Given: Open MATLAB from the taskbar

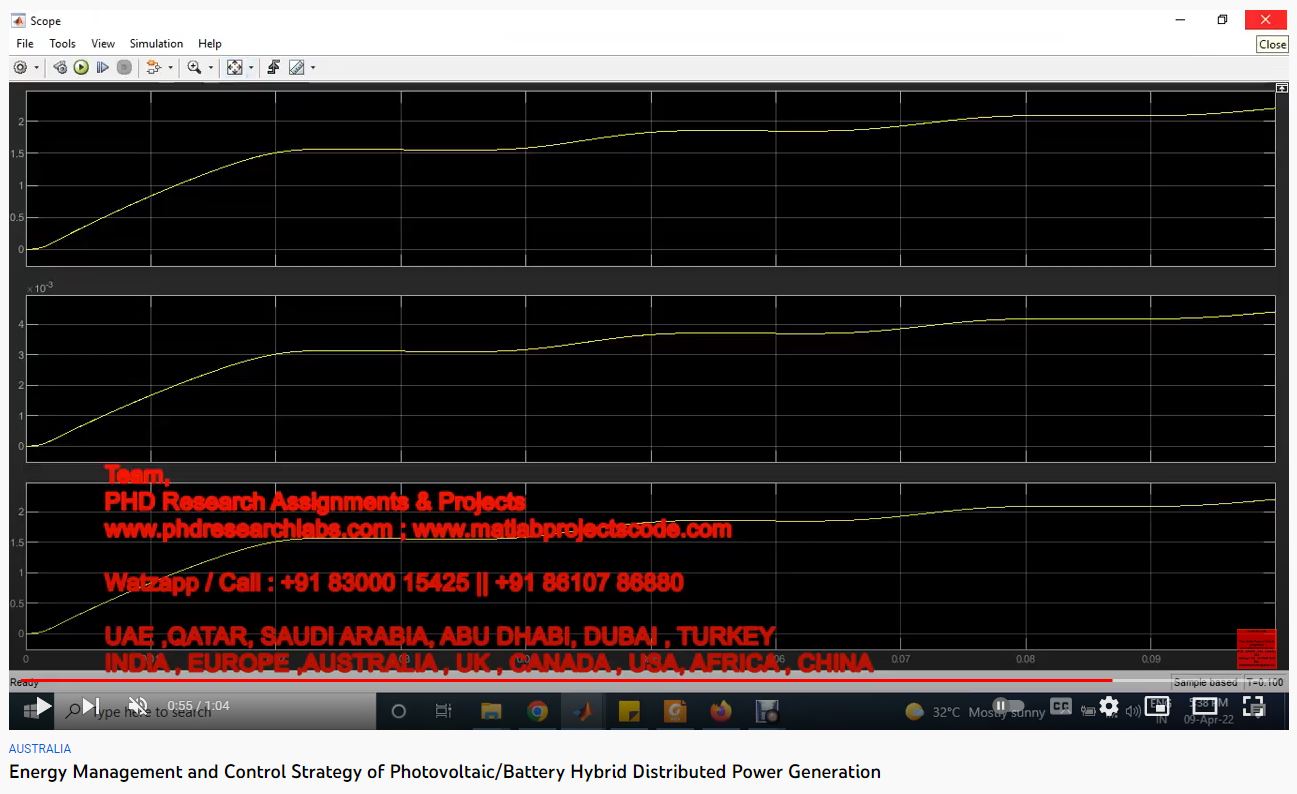Looking at the screenshot, I should tap(583, 712).
